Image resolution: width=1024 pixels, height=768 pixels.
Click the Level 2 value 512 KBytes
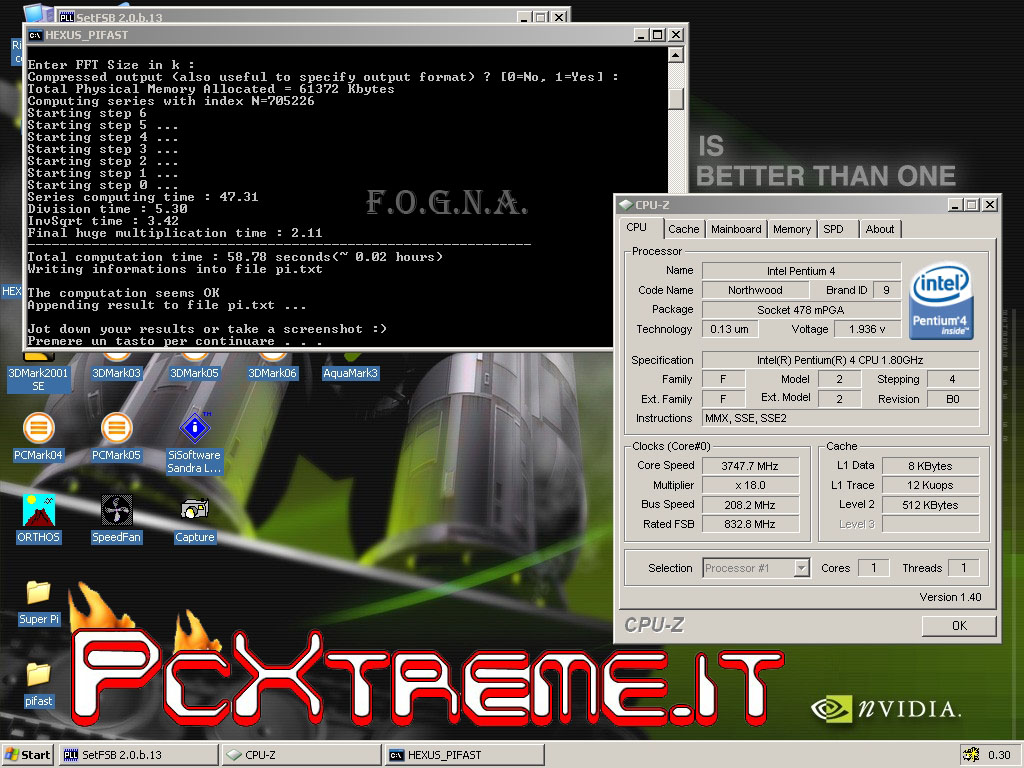pos(930,505)
